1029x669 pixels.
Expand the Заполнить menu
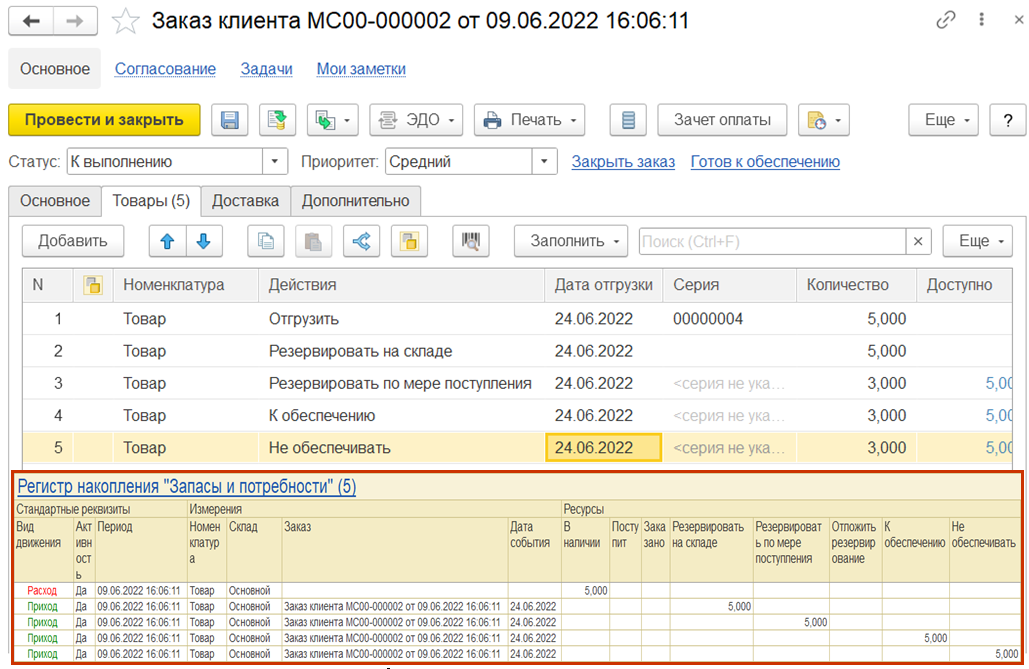(570, 241)
